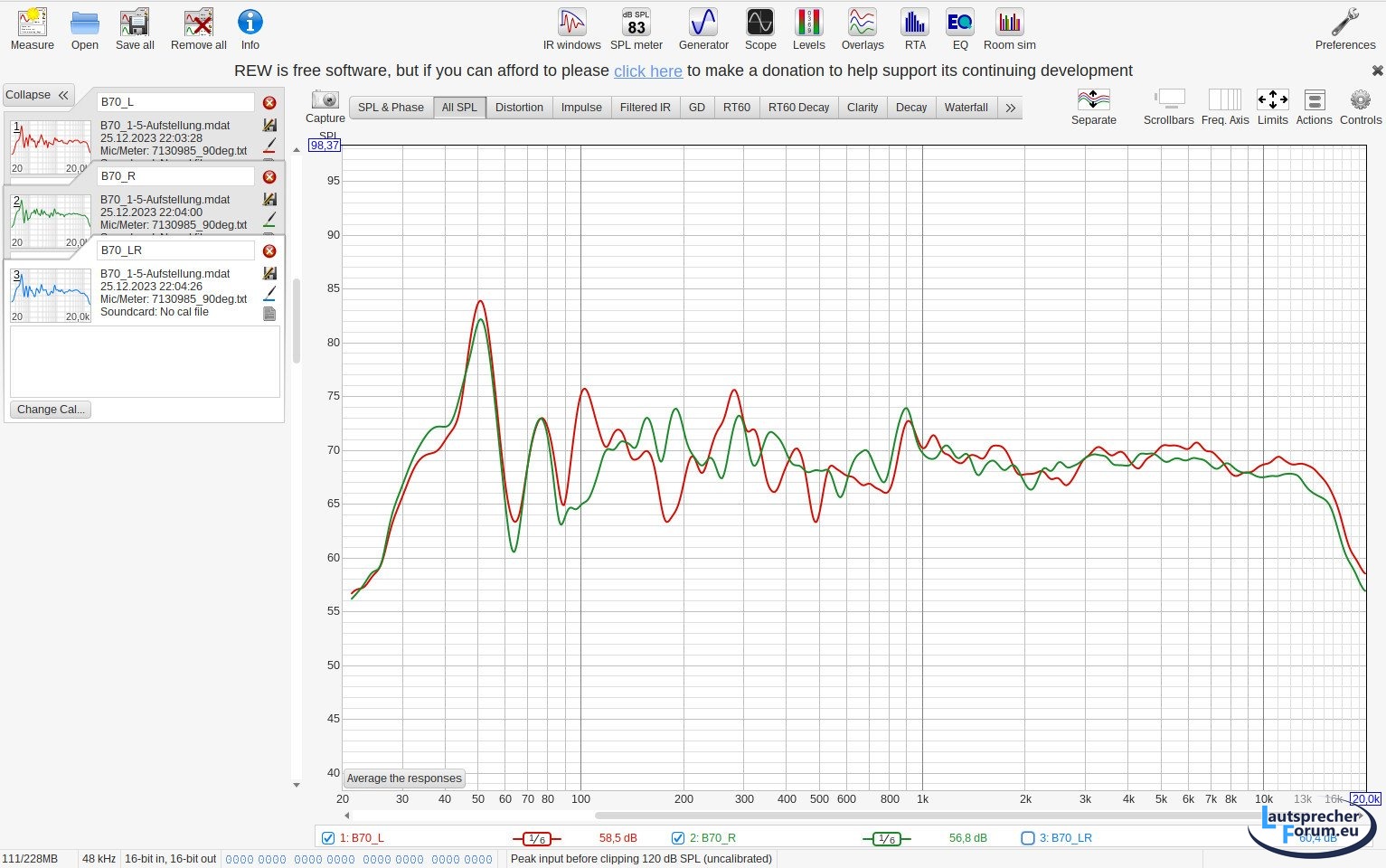Image resolution: width=1386 pixels, height=868 pixels.
Task: Switch to the Distortion tab
Action: pos(519,108)
